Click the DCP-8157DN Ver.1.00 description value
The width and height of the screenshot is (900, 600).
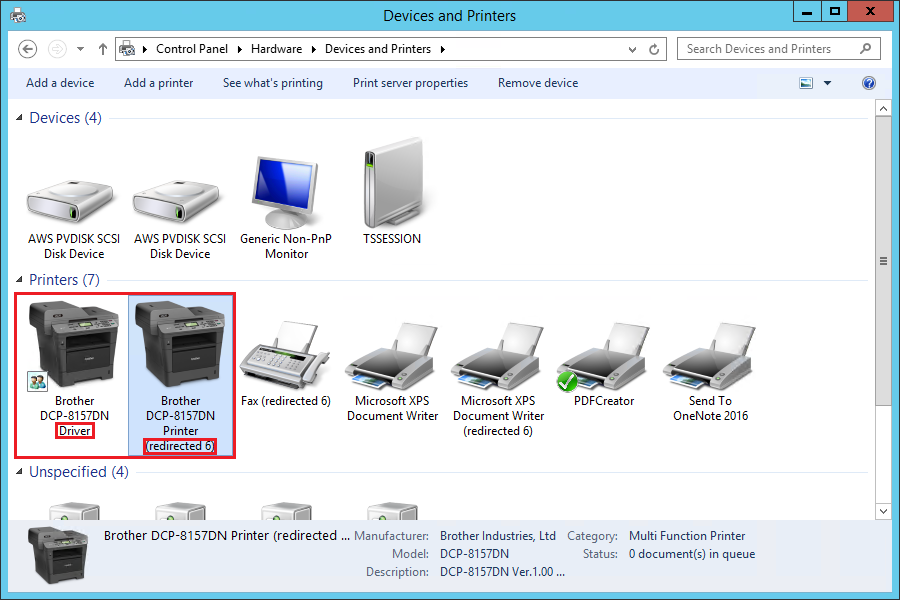coord(502,572)
